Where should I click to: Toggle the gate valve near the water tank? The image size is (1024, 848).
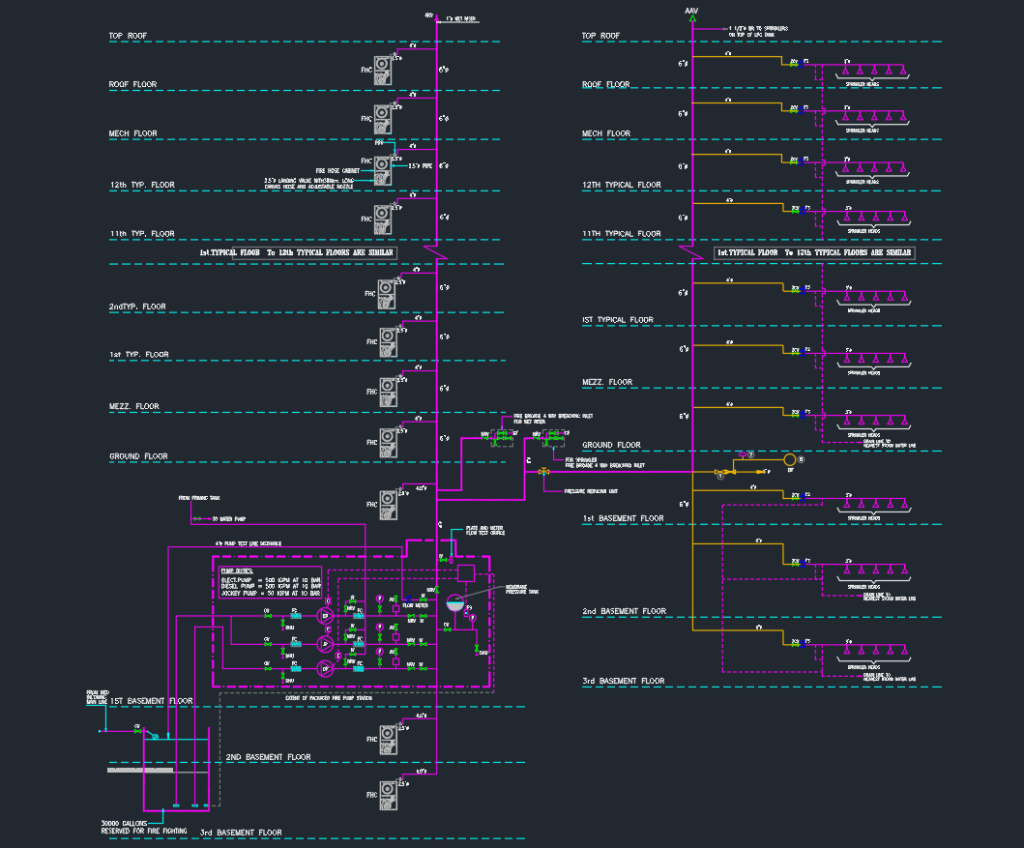[137, 731]
